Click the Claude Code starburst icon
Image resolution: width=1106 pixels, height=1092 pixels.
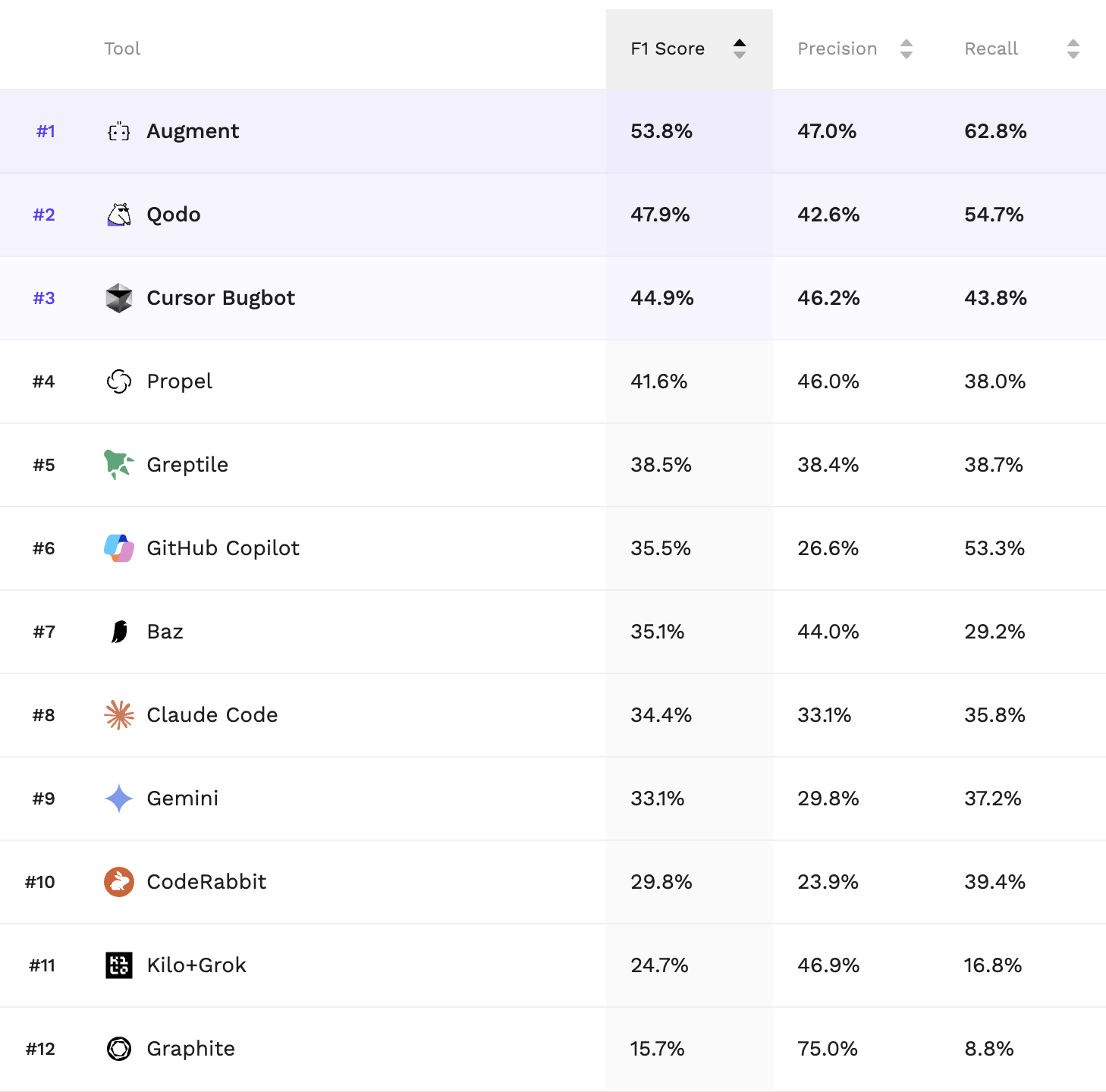click(x=119, y=715)
